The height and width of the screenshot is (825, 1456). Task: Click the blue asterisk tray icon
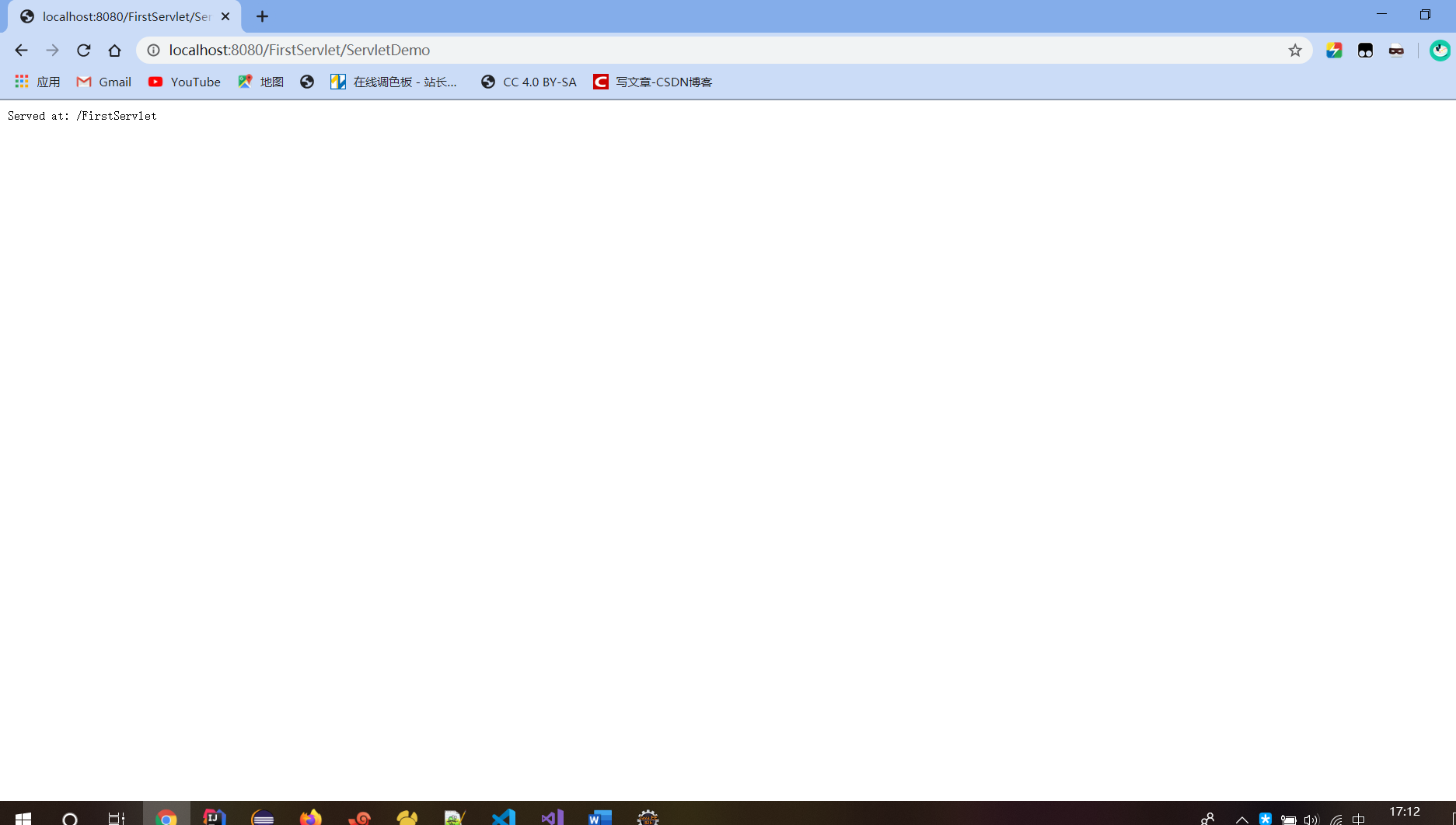(x=1266, y=819)
